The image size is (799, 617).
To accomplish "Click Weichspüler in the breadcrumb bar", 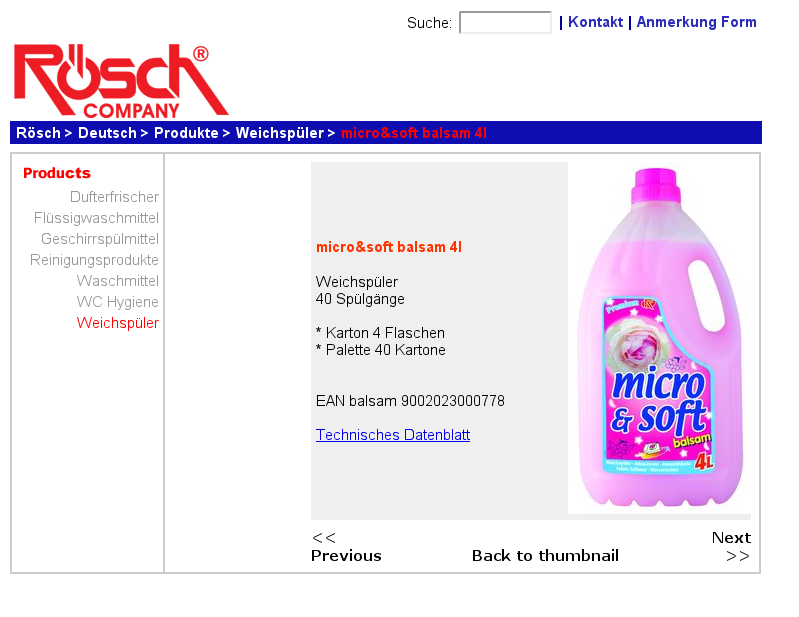I will click(x=280, y=133).
